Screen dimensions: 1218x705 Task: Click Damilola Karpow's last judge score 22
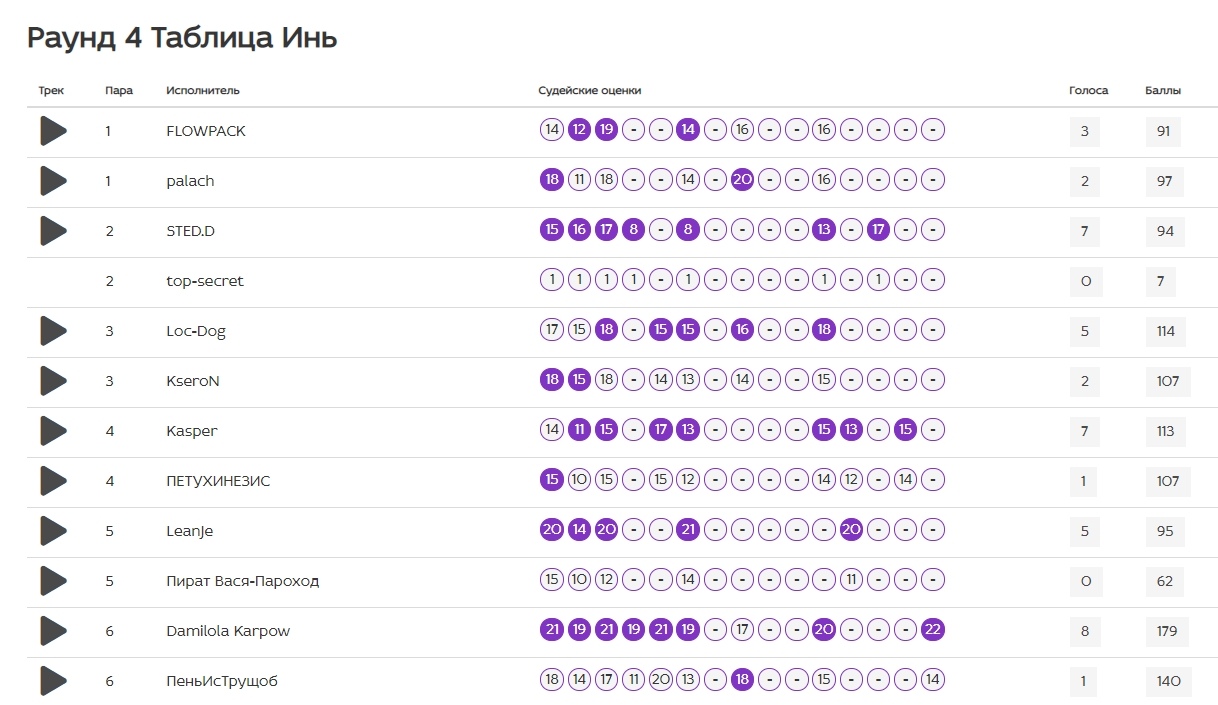click(x=932, y=630)
